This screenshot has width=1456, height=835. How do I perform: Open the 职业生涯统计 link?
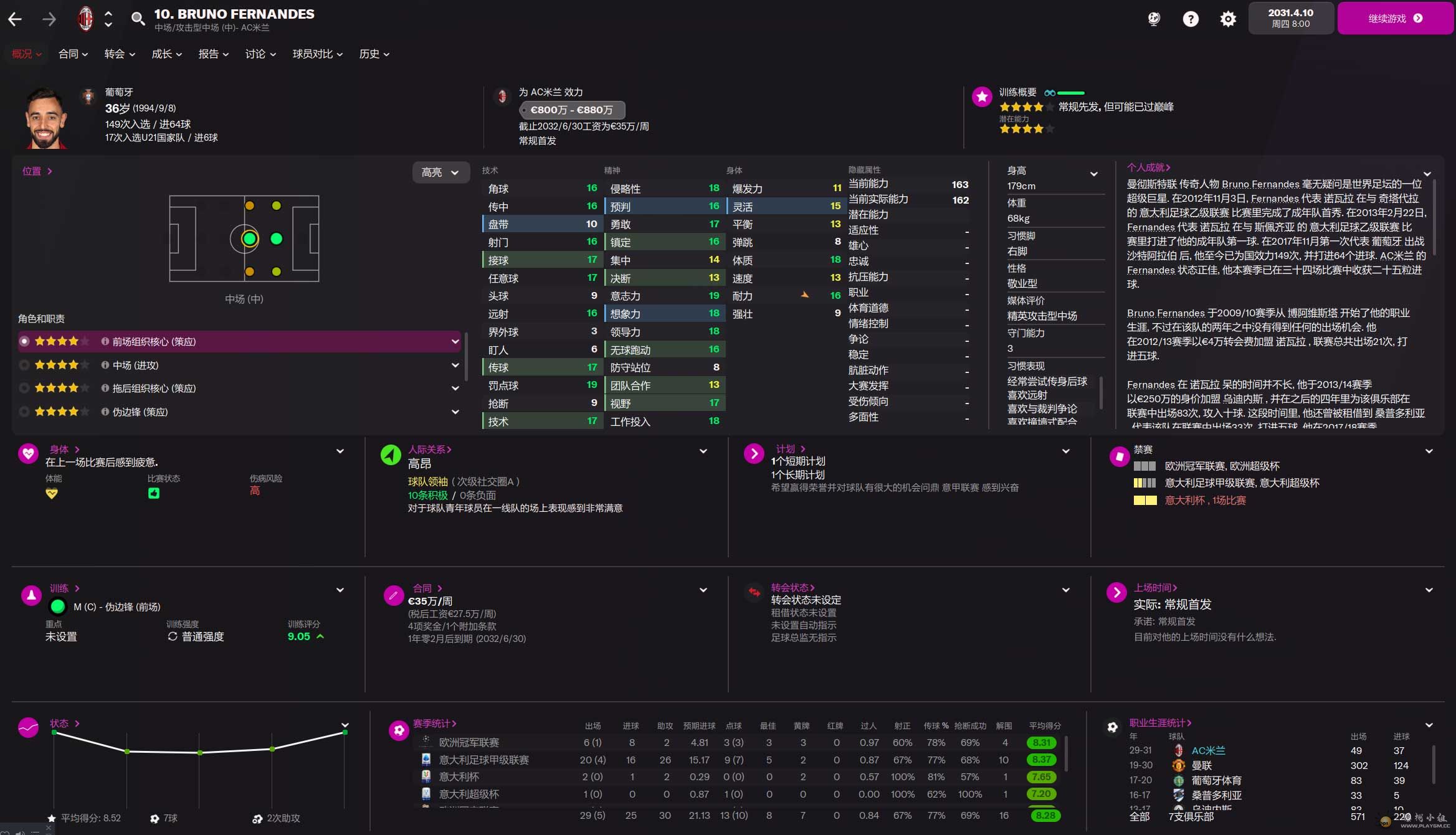(1160, 723)
